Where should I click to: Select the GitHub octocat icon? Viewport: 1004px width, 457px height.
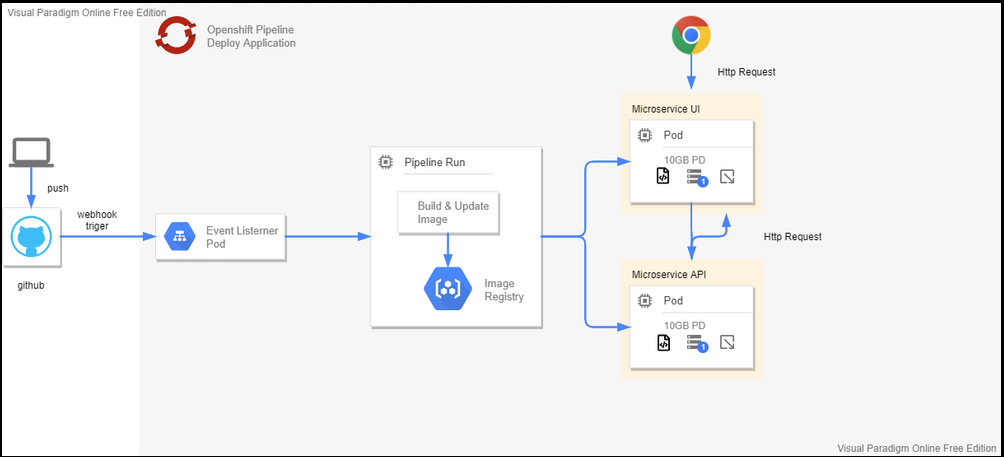pyautogui.click(x=31, y=239)
